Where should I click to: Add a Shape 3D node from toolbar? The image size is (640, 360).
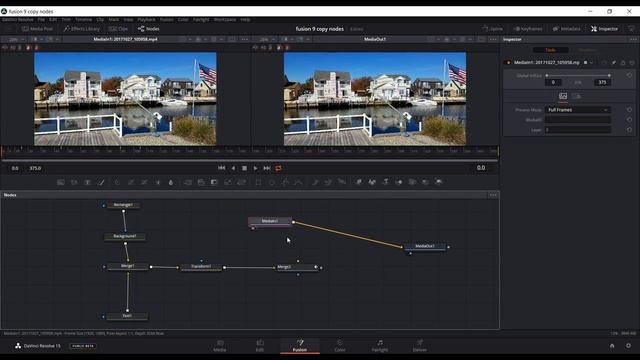pyautogui.click(x=372, y=182)
